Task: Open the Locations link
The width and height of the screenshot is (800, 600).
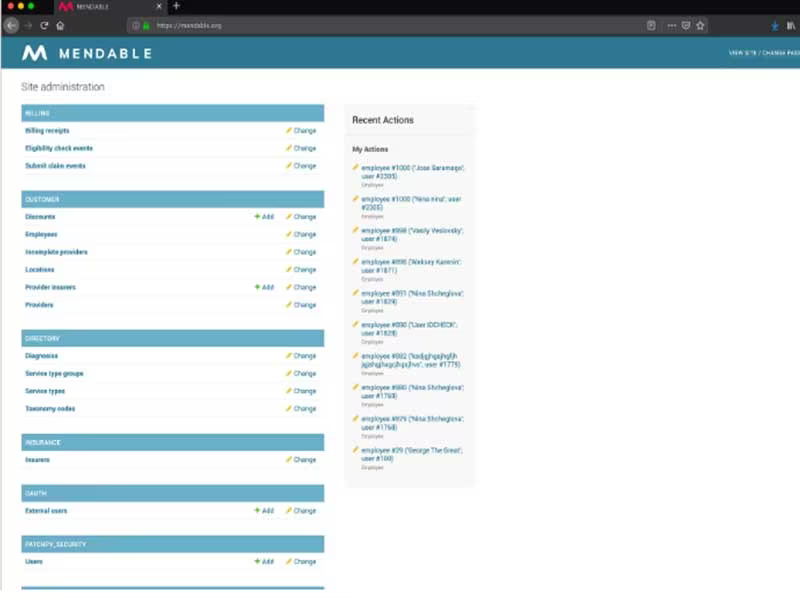Action: click(x=39, y=269)
